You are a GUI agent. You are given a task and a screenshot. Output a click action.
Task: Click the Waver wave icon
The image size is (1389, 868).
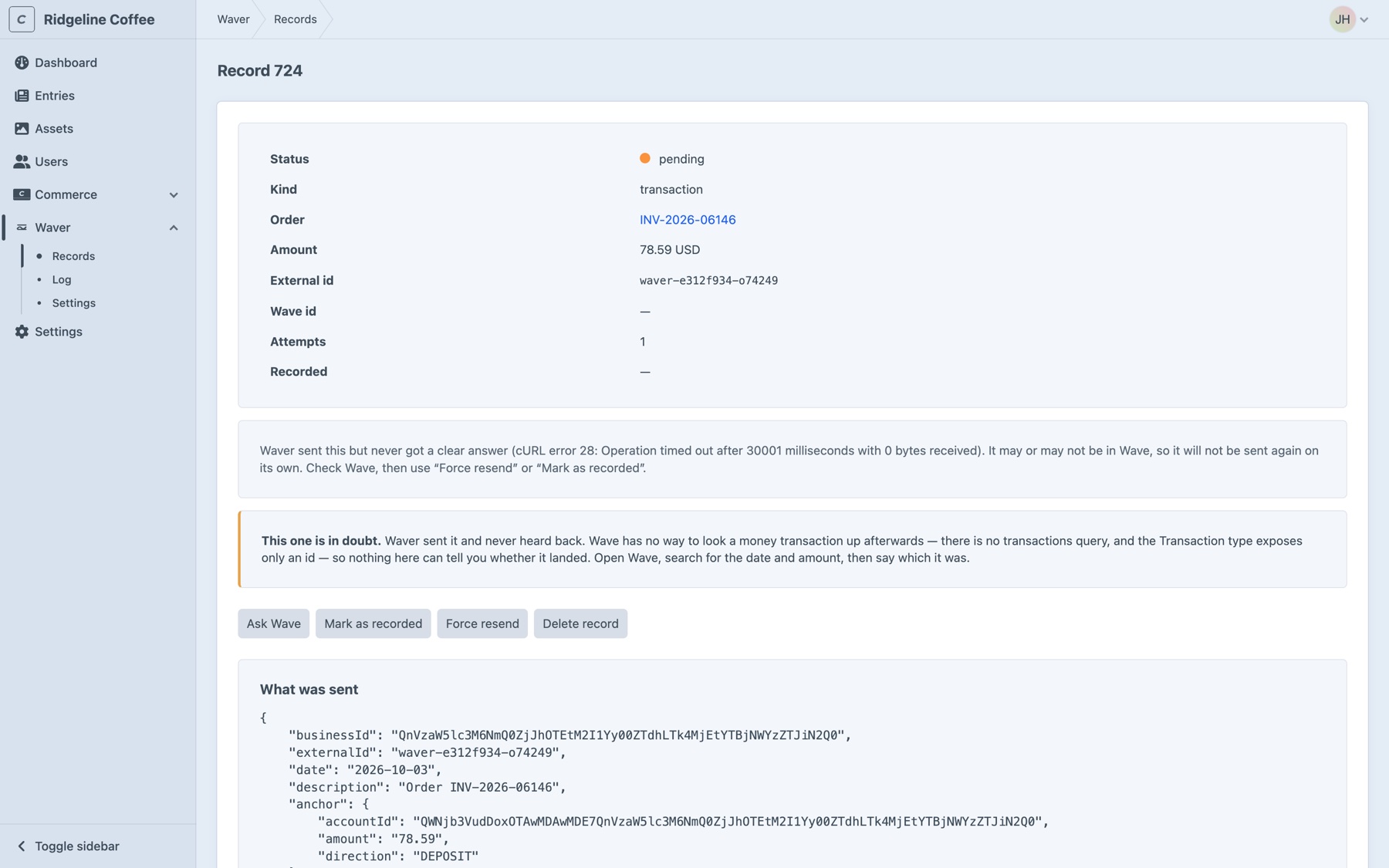(x=22, y=228)
